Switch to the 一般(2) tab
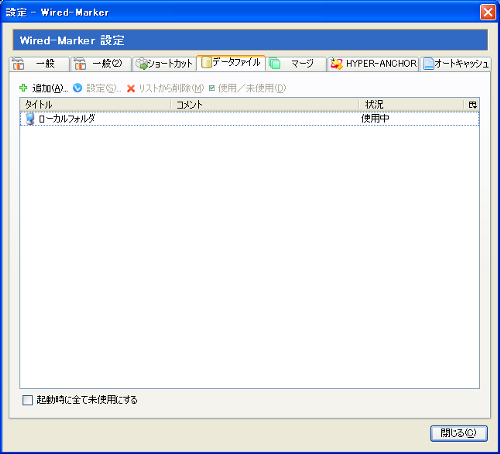 pos(101,63)
